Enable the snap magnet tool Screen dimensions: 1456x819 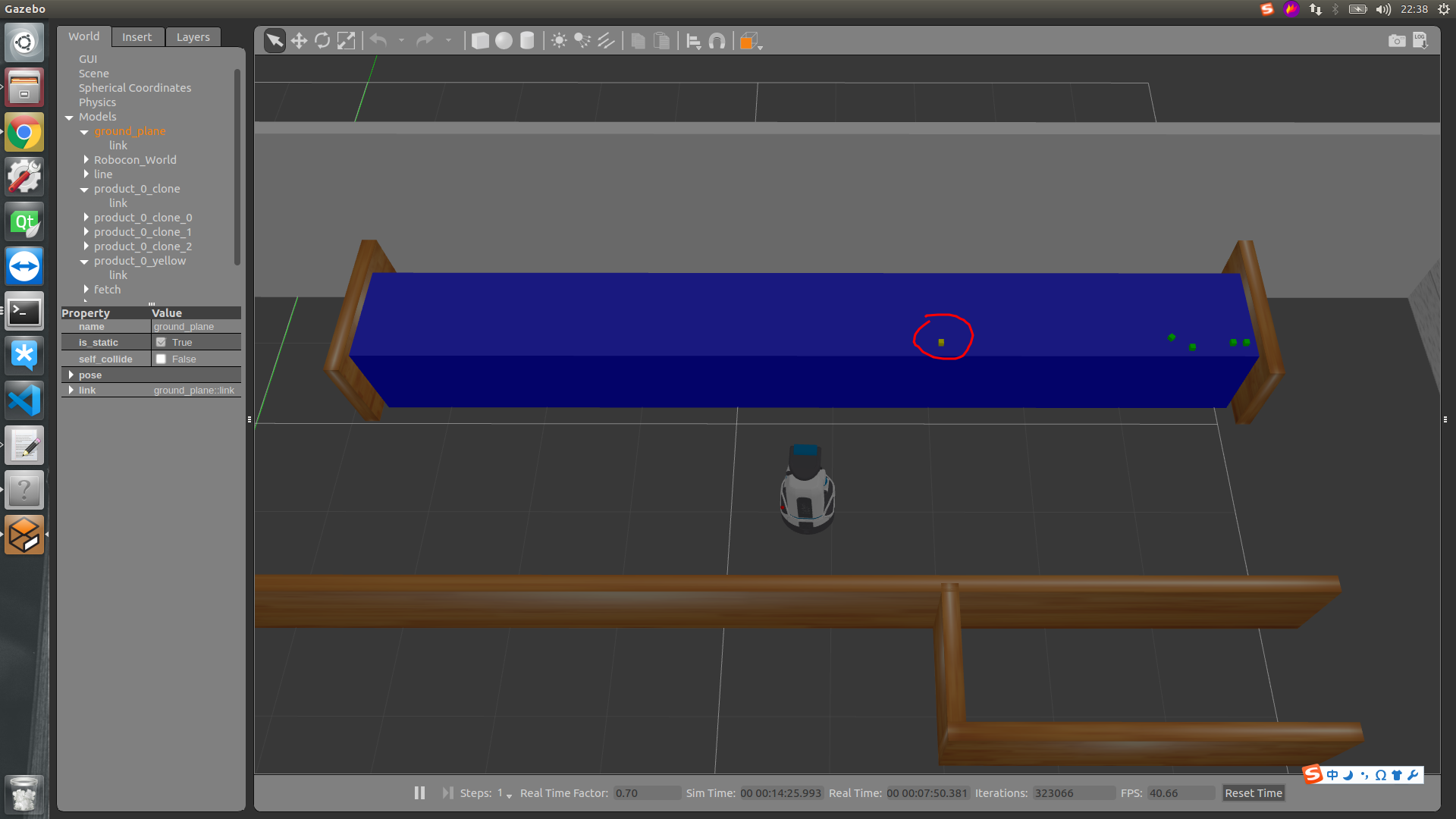point(717,41)
